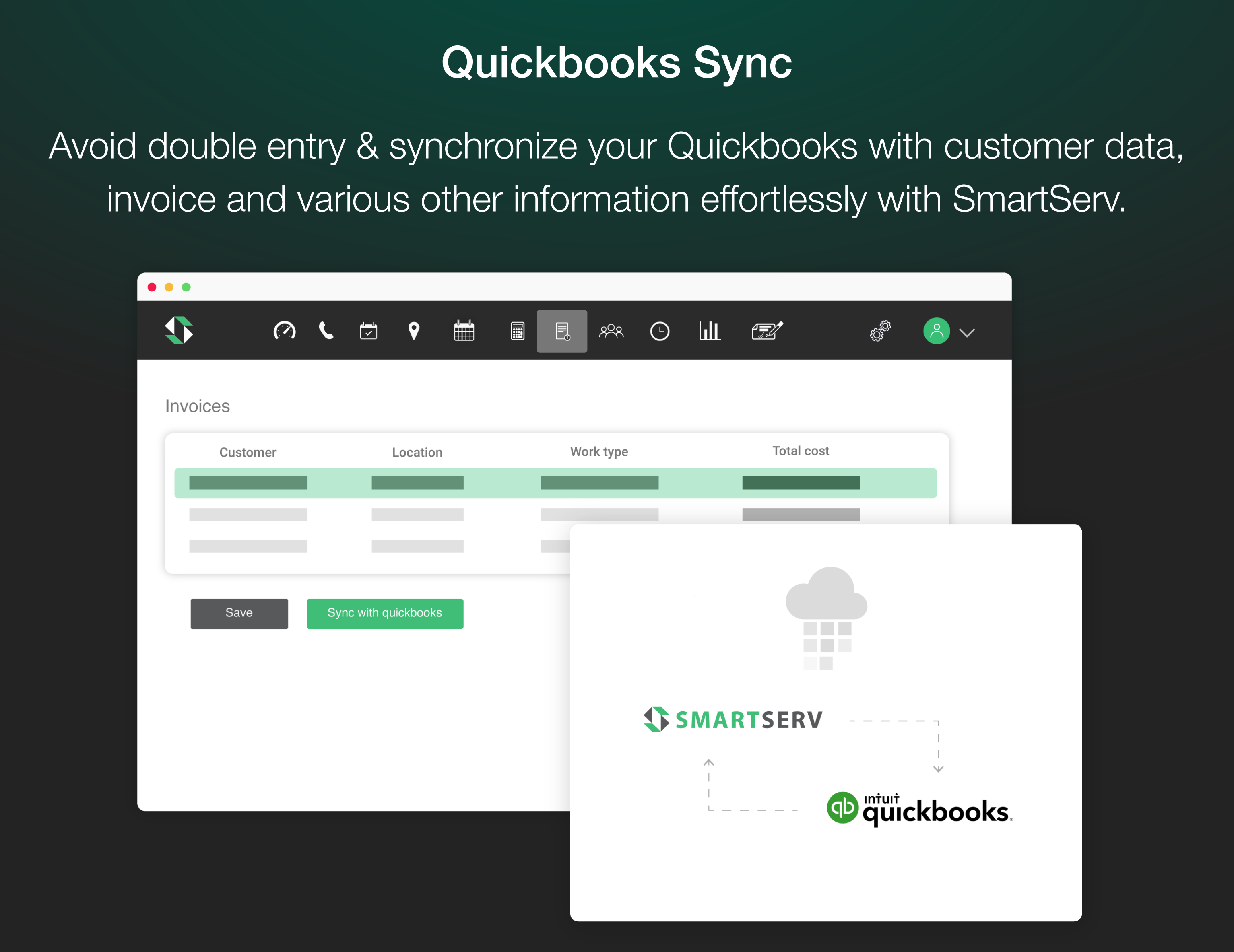Screen dimensions: 1234x952
Task: Open the settings gears icon
Action: pos(880,331)
